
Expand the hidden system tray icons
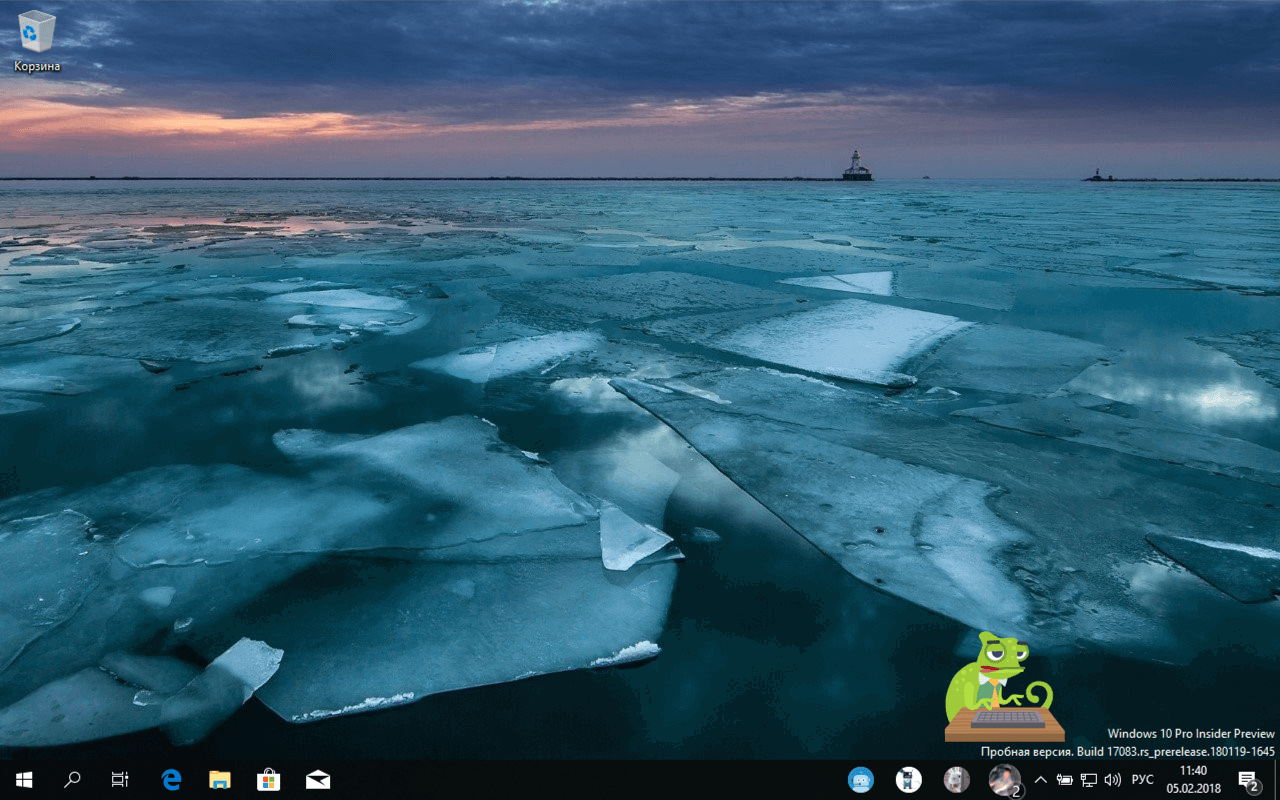tap(1040, 779)
